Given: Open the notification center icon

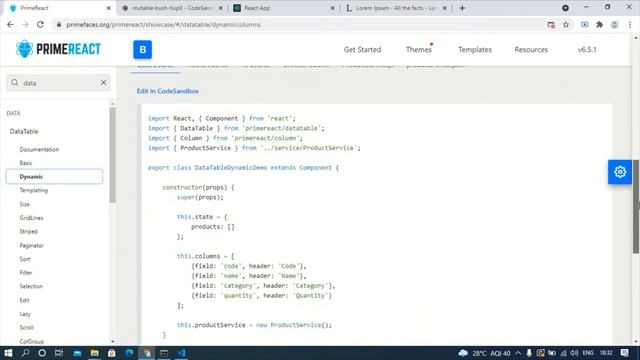Looking at the screenshot, I should tap(624, 353).
